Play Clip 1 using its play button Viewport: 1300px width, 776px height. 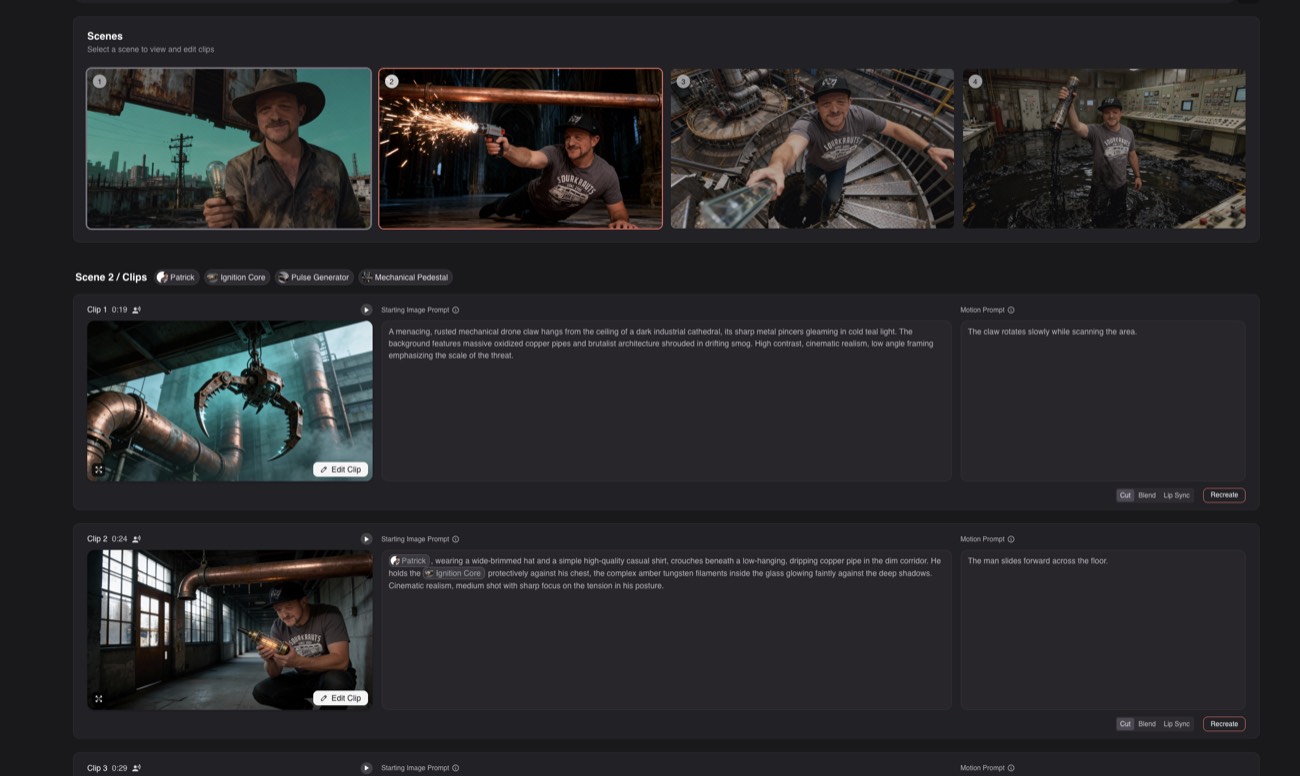click(366, 310)
